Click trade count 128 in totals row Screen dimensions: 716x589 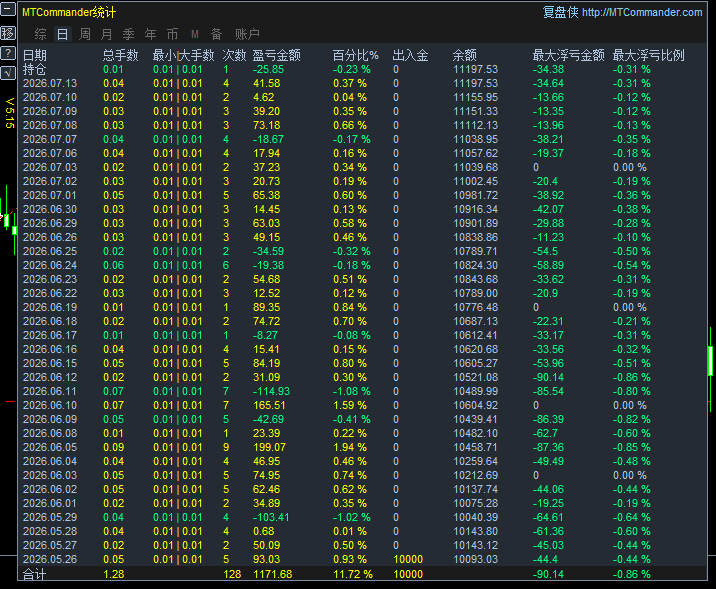232,574
